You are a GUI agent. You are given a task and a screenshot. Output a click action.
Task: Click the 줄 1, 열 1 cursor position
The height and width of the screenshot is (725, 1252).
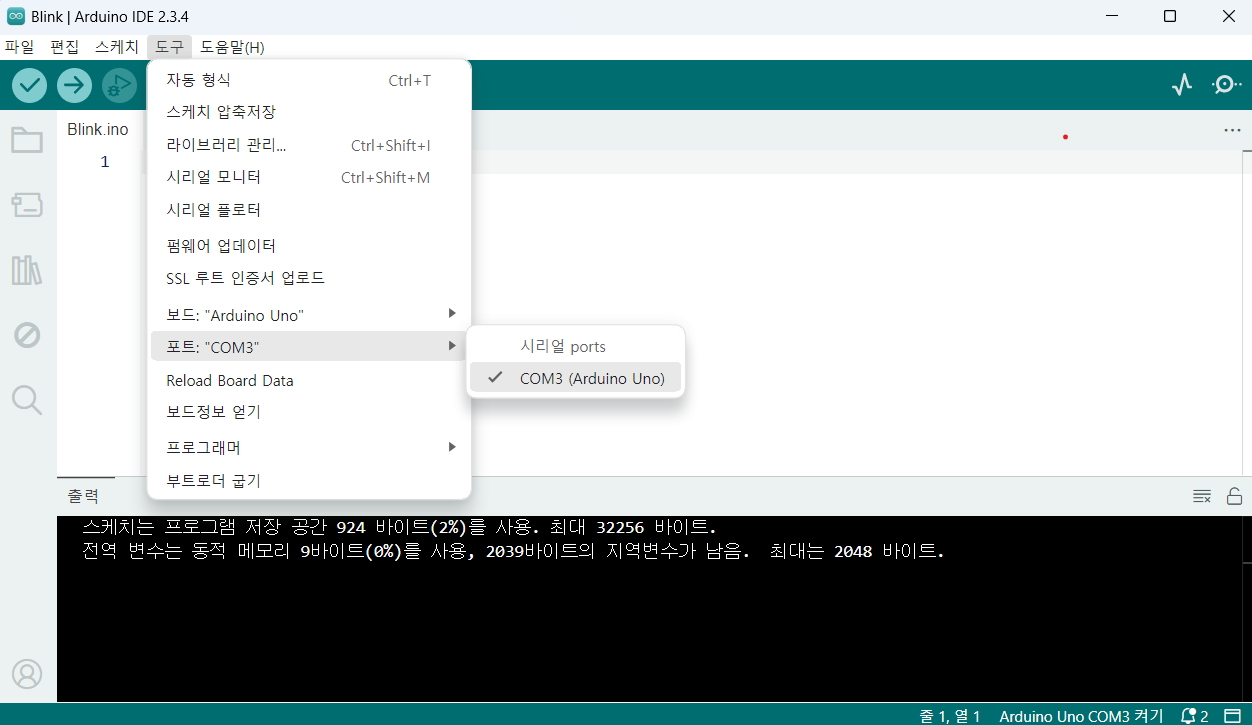coord(950,716)
